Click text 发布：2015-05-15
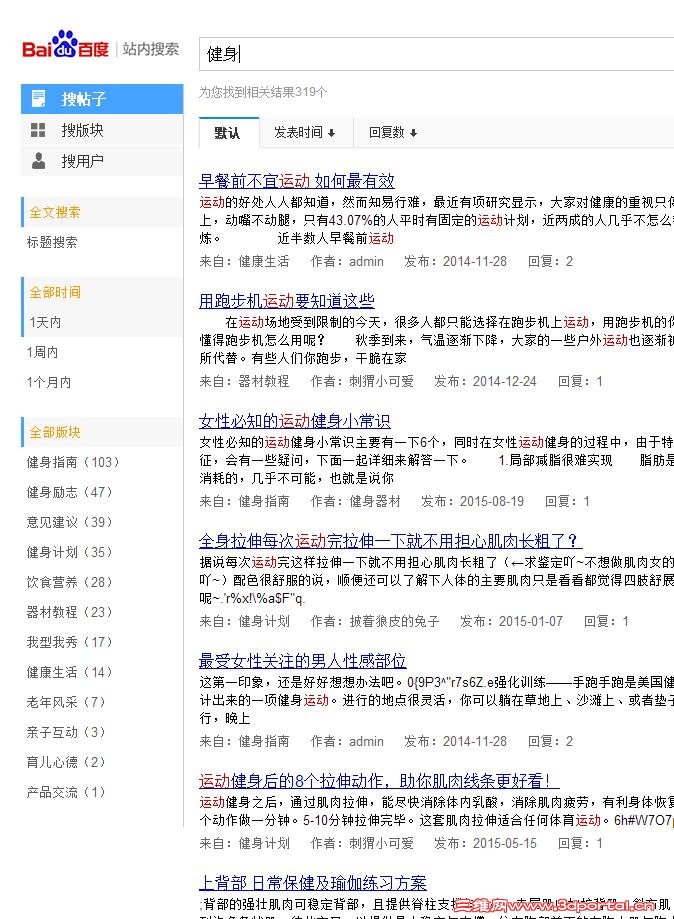This screenshot has height=919, width=674. 485,843
